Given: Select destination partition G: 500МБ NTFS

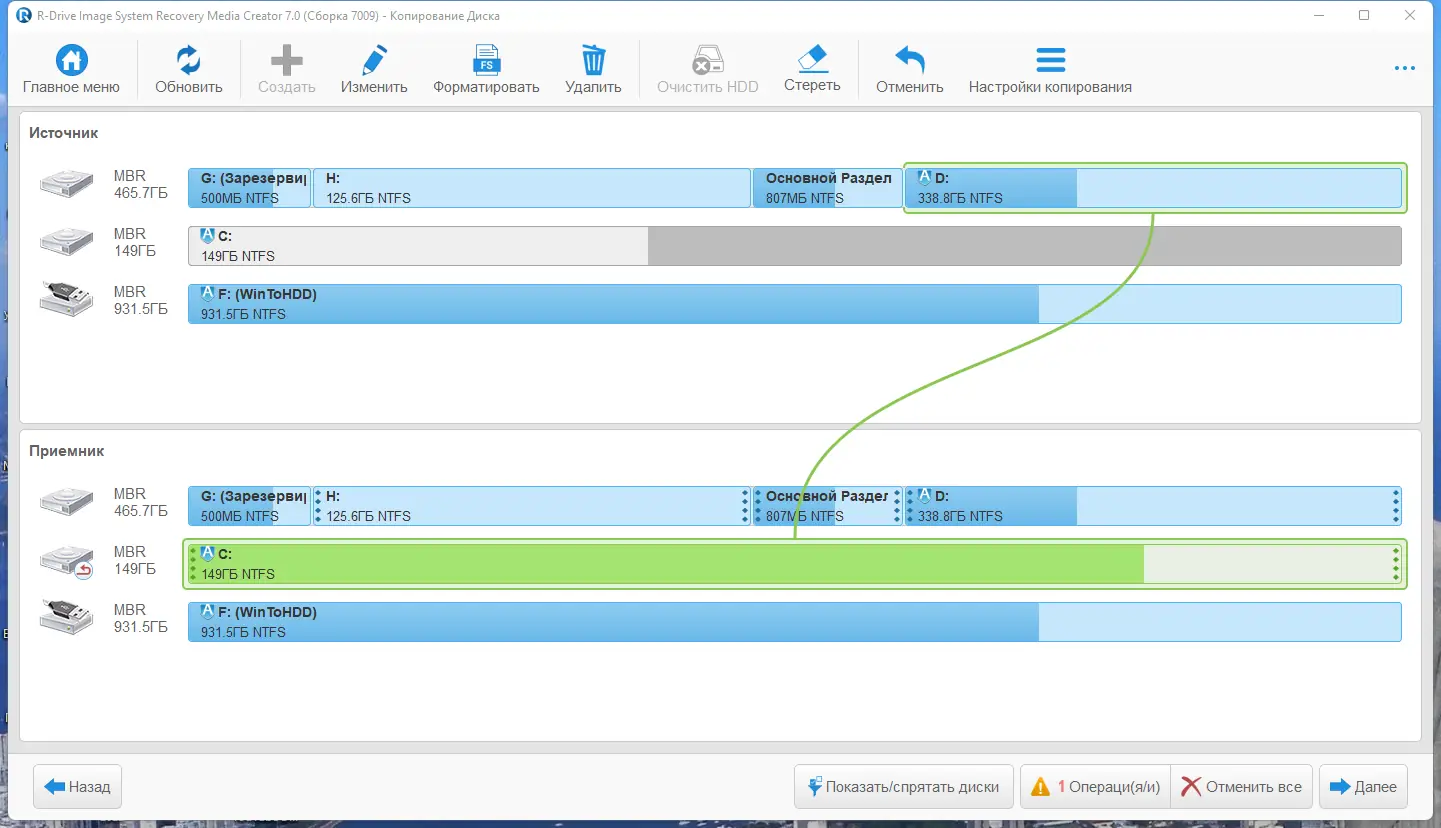Looking at the screenshot, I should pyautogui.click(x=249, y=506).
